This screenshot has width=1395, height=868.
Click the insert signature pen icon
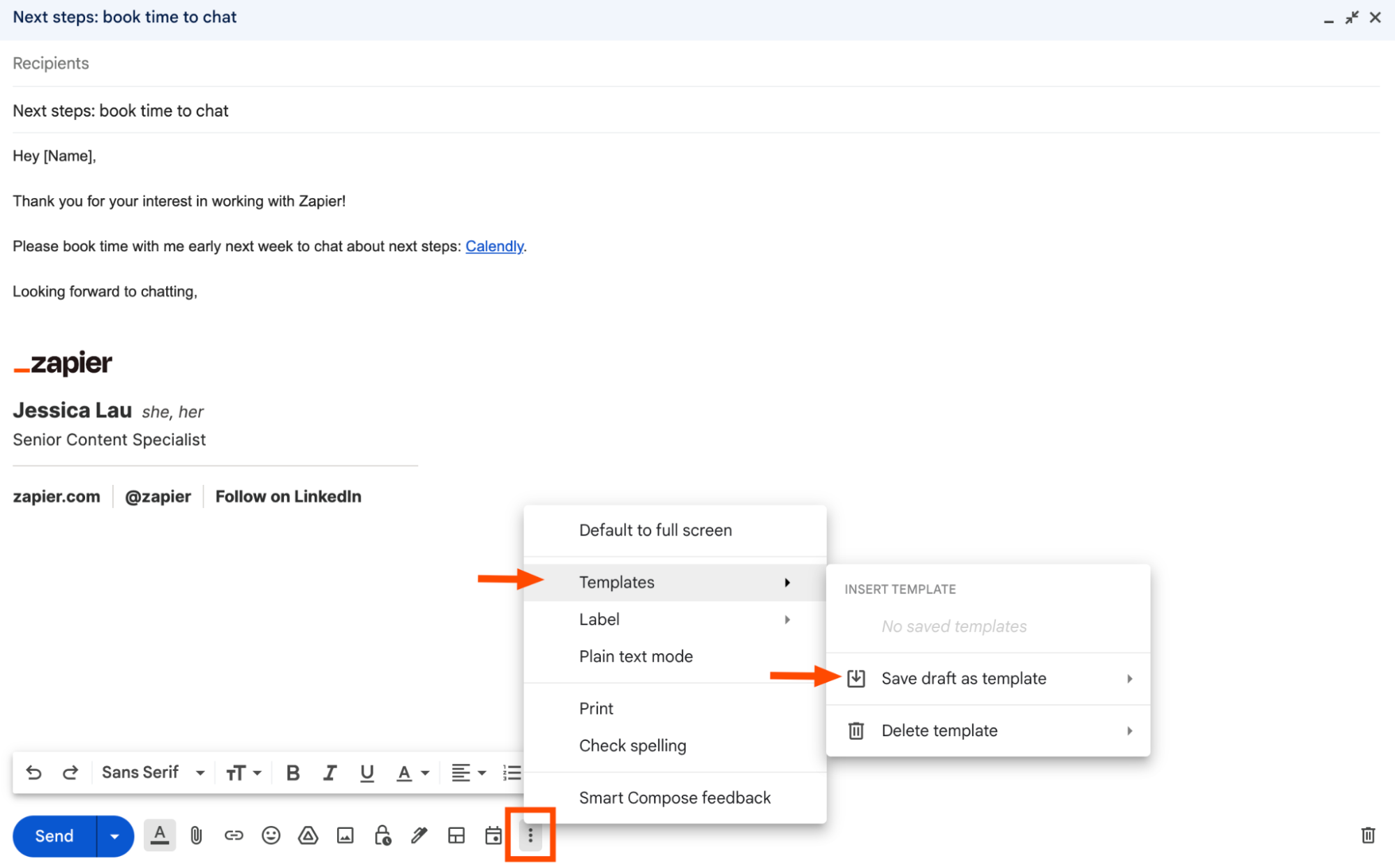pos(419,835)
